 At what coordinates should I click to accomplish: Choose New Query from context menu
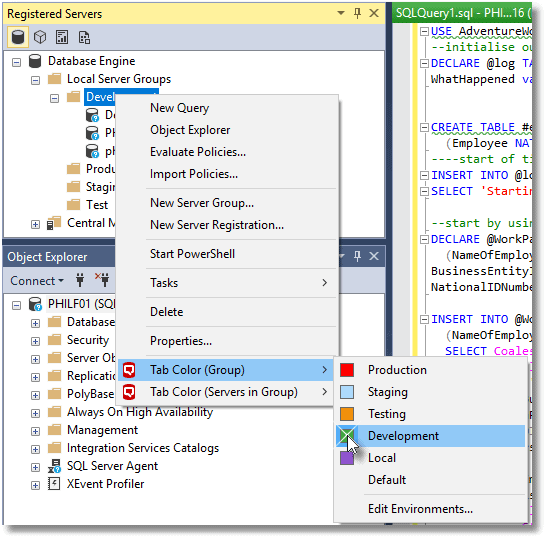[227, 108]
